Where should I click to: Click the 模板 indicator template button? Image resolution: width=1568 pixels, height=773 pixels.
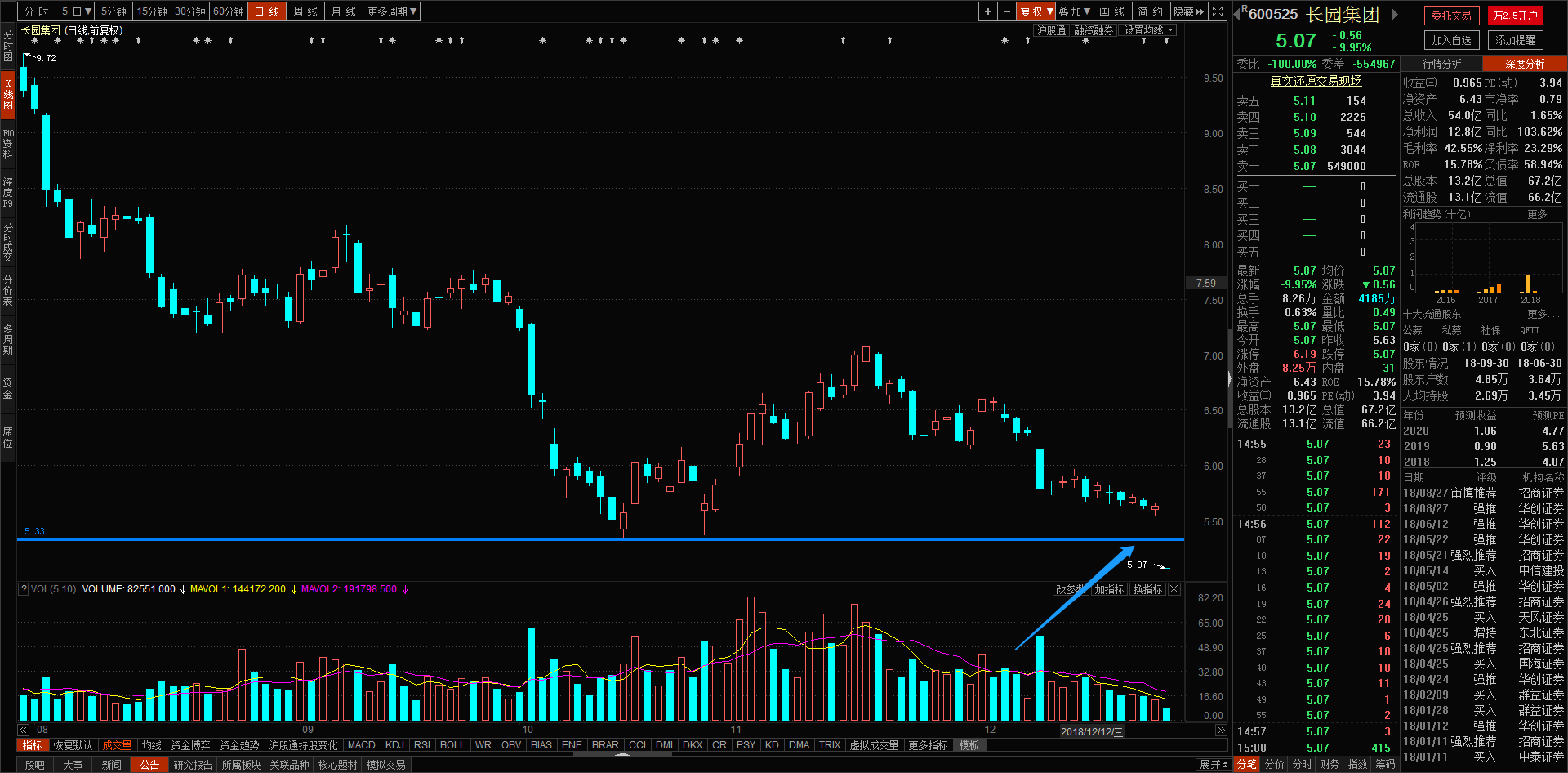click(969, 745)
